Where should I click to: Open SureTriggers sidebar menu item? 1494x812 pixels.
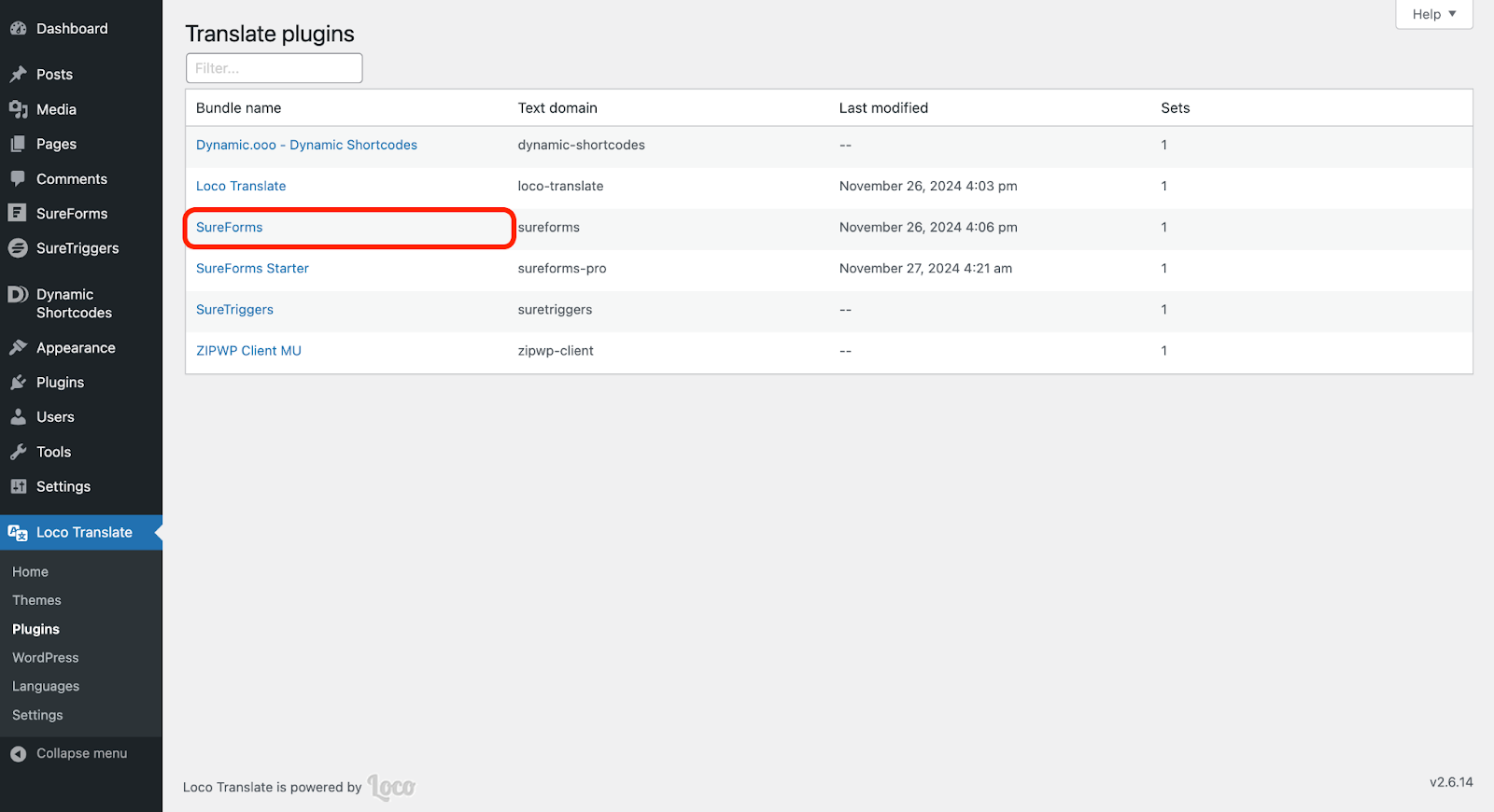(x=78, y=248)
